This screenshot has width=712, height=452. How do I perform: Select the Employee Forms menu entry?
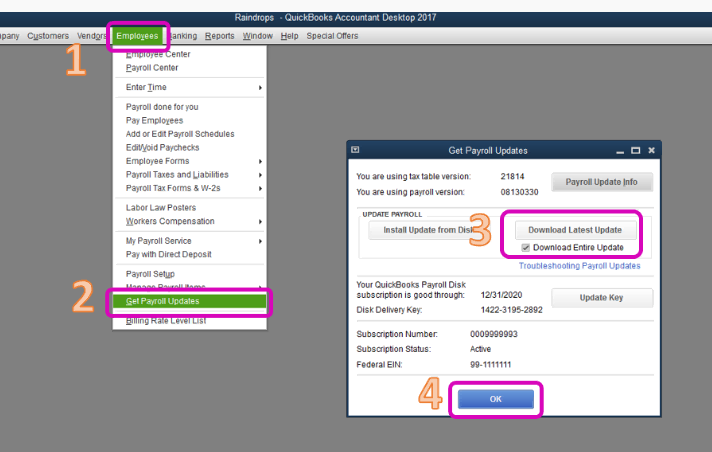[x=189, y=161]
